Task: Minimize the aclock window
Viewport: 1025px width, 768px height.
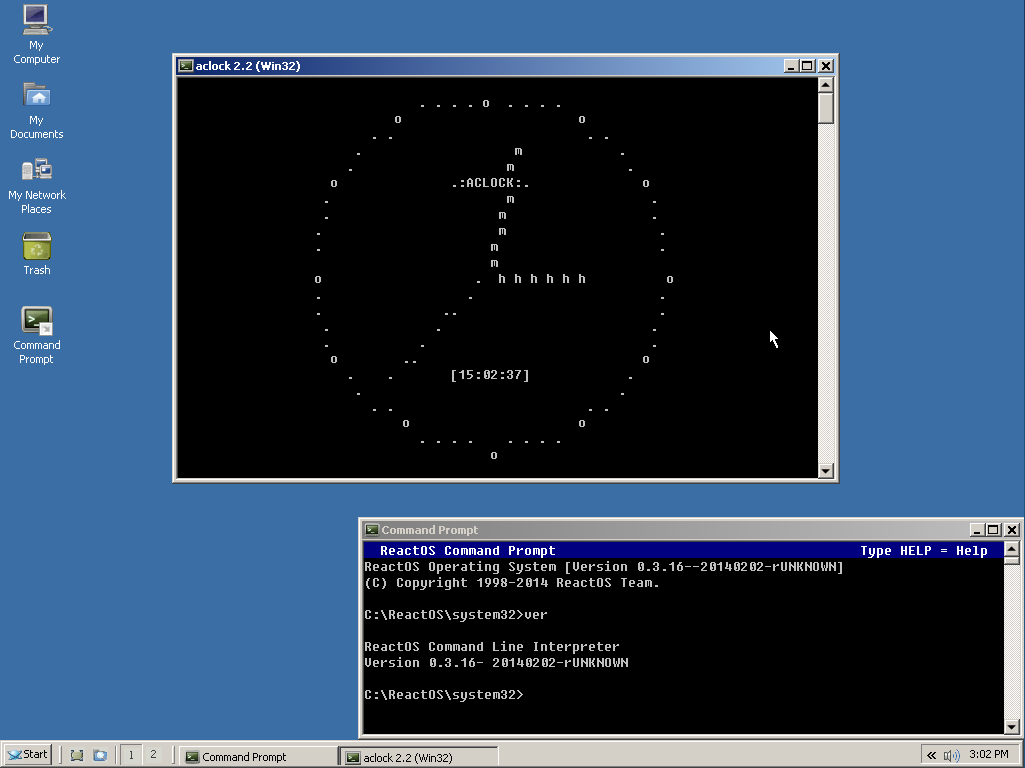Action: pyautogui.click(x=791, y=66)
